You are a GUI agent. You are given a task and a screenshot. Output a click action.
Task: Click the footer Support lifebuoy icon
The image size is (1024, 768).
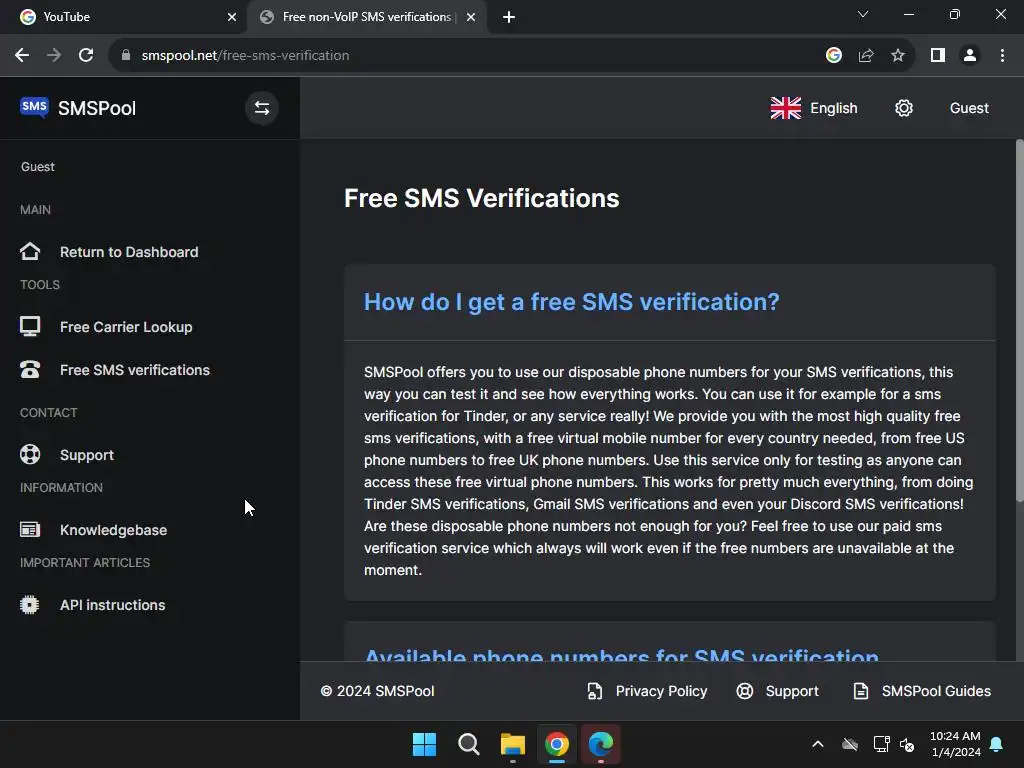tap(744, 691)
